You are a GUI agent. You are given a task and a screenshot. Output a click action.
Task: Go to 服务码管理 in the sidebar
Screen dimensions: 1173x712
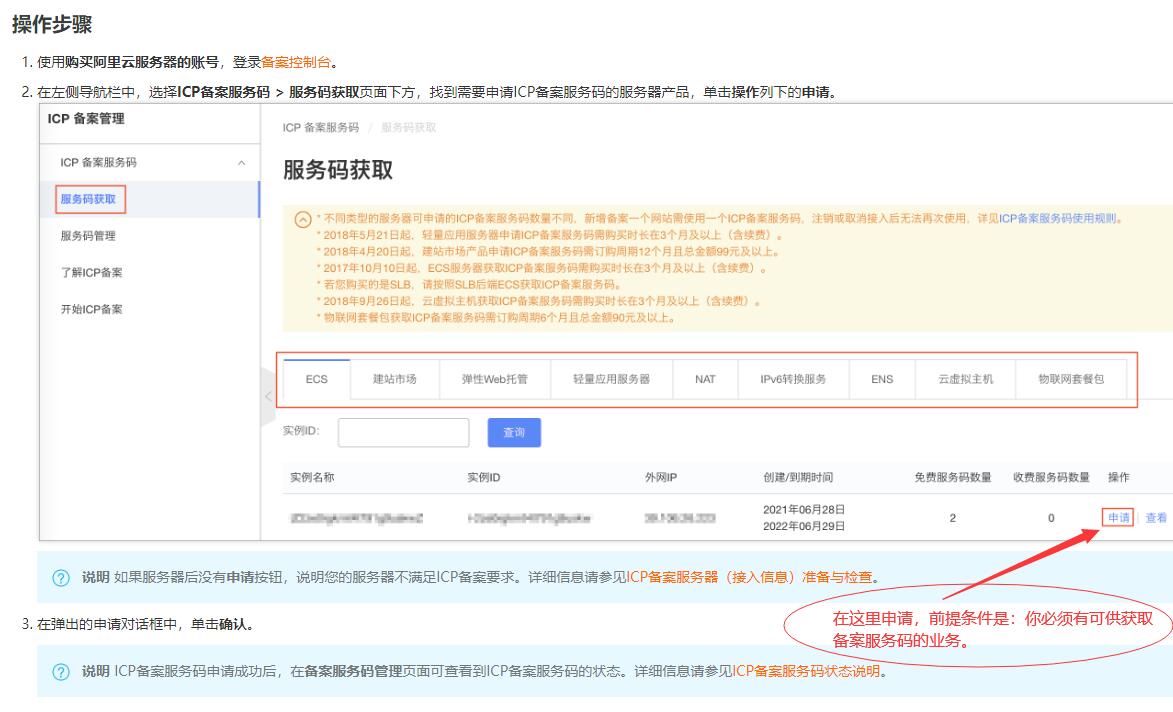[88, 236]
